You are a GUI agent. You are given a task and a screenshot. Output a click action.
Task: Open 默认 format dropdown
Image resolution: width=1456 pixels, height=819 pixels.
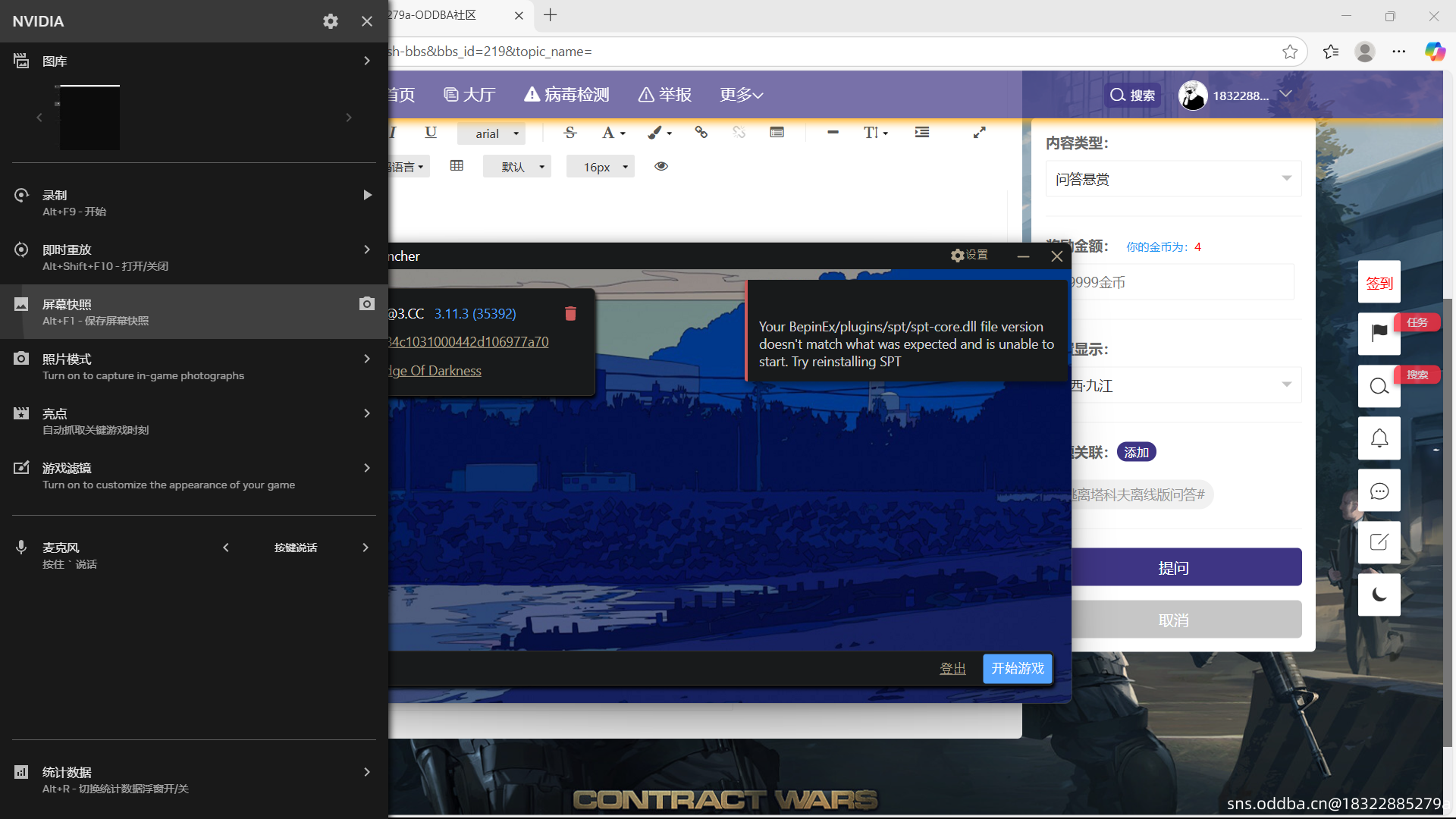[517, 167]
